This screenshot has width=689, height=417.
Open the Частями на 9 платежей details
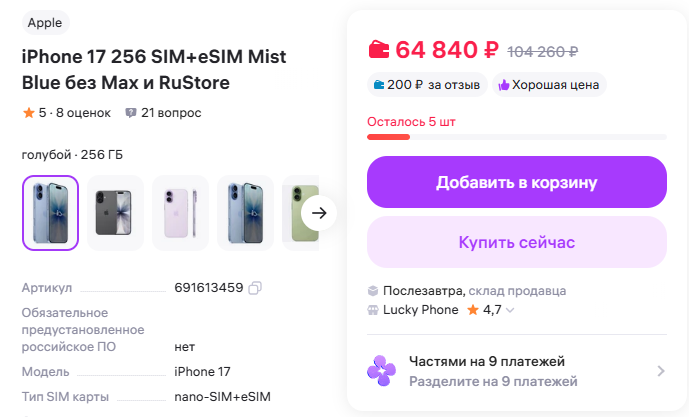(x=660, y=371)
